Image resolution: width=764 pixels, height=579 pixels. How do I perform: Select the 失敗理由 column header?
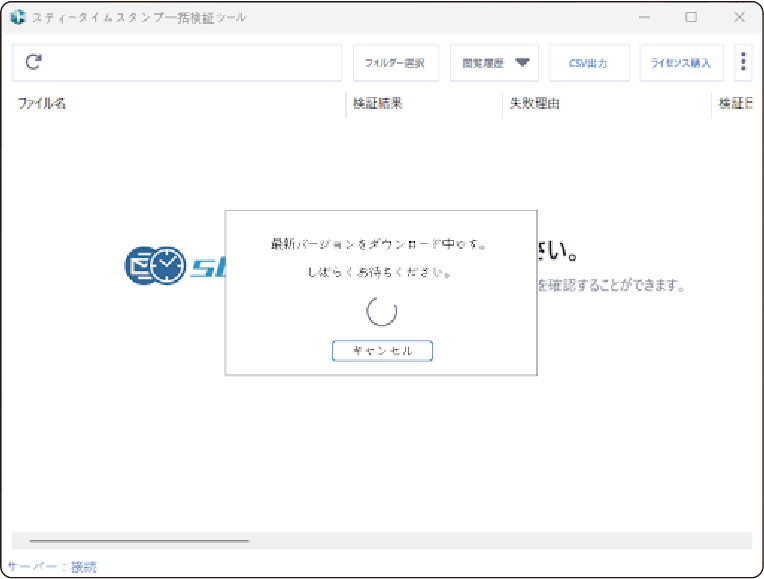pos(534,103)
